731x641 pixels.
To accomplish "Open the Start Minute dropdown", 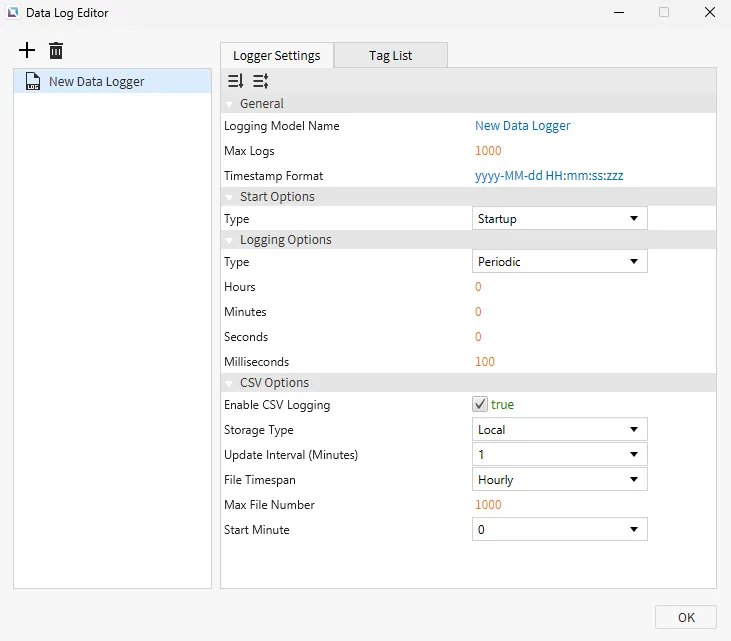I will pyautogui.click(x=559, y=530).
